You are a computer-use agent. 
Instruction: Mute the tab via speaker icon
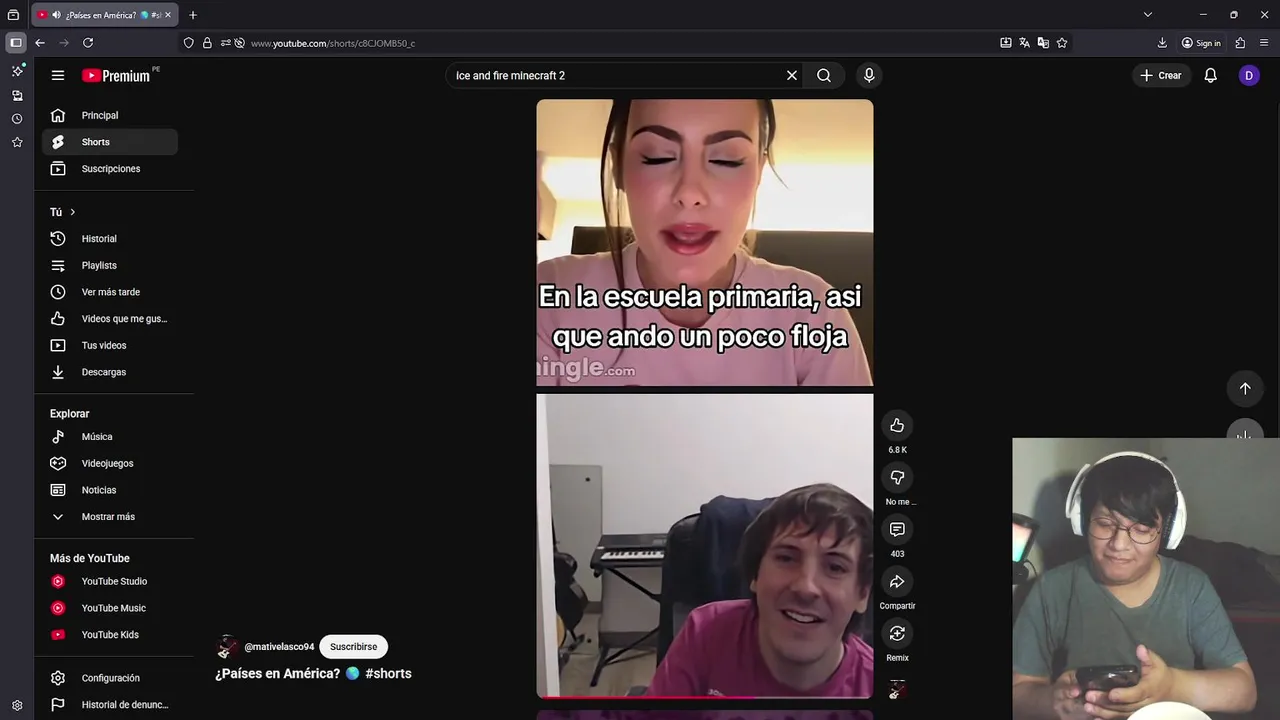(x=56, y=15)
